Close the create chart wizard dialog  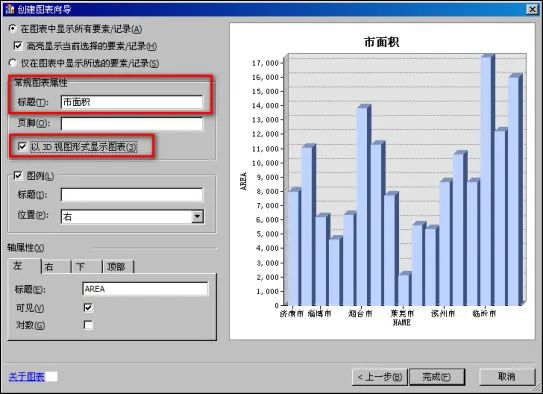(x=533, y=9)
